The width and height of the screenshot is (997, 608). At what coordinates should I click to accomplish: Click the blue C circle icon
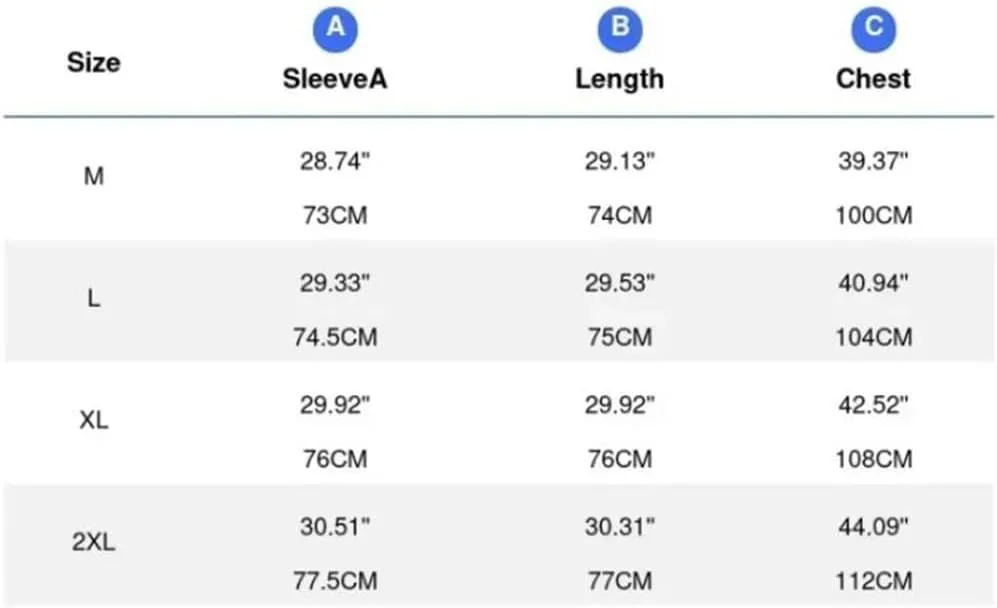point(874,29)
